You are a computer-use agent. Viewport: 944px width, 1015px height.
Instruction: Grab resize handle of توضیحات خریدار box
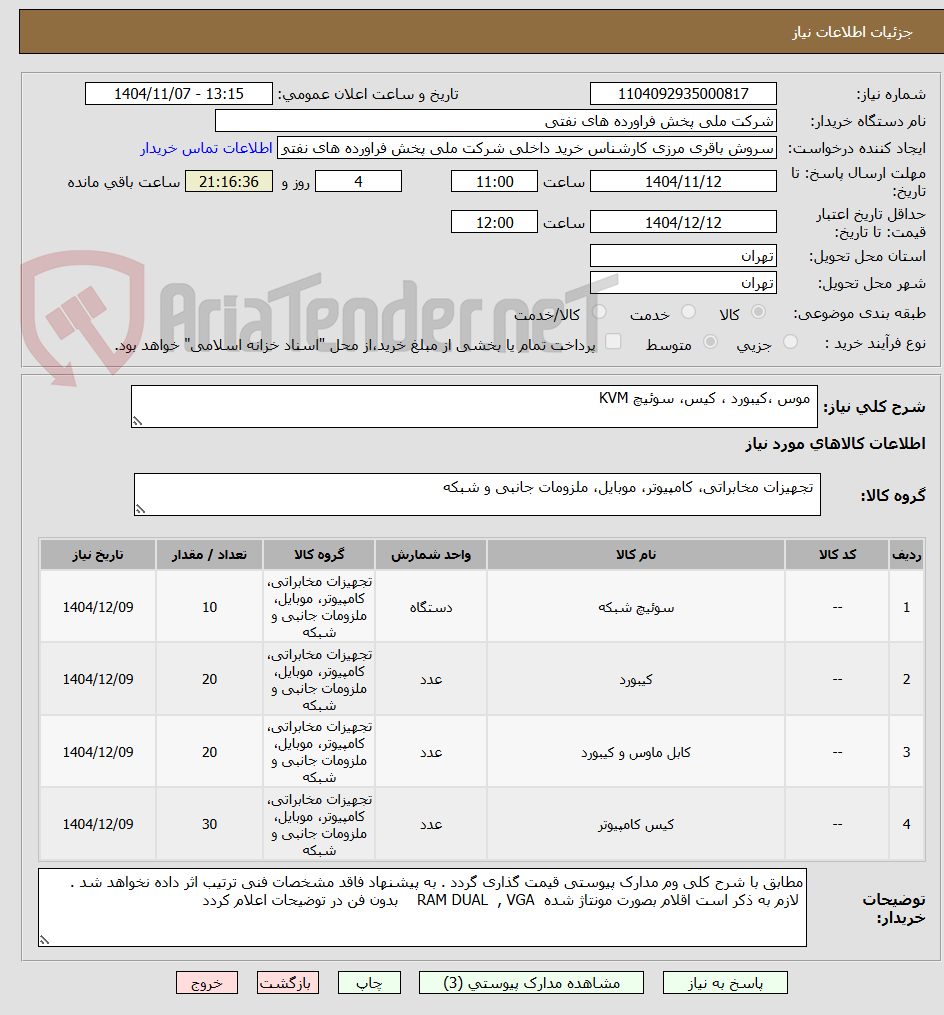(44, 940)
